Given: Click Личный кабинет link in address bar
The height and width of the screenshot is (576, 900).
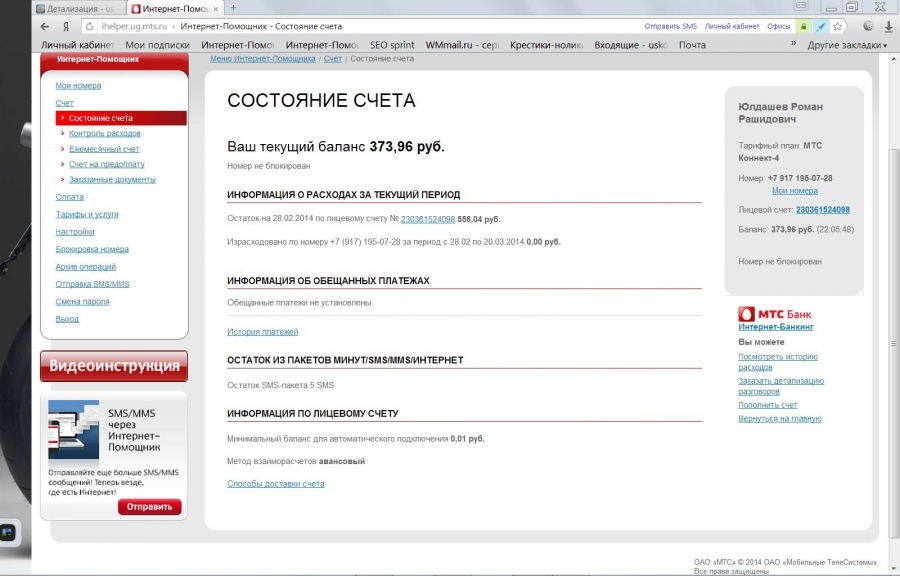Looking at the screenshot, I should (732, 26).
